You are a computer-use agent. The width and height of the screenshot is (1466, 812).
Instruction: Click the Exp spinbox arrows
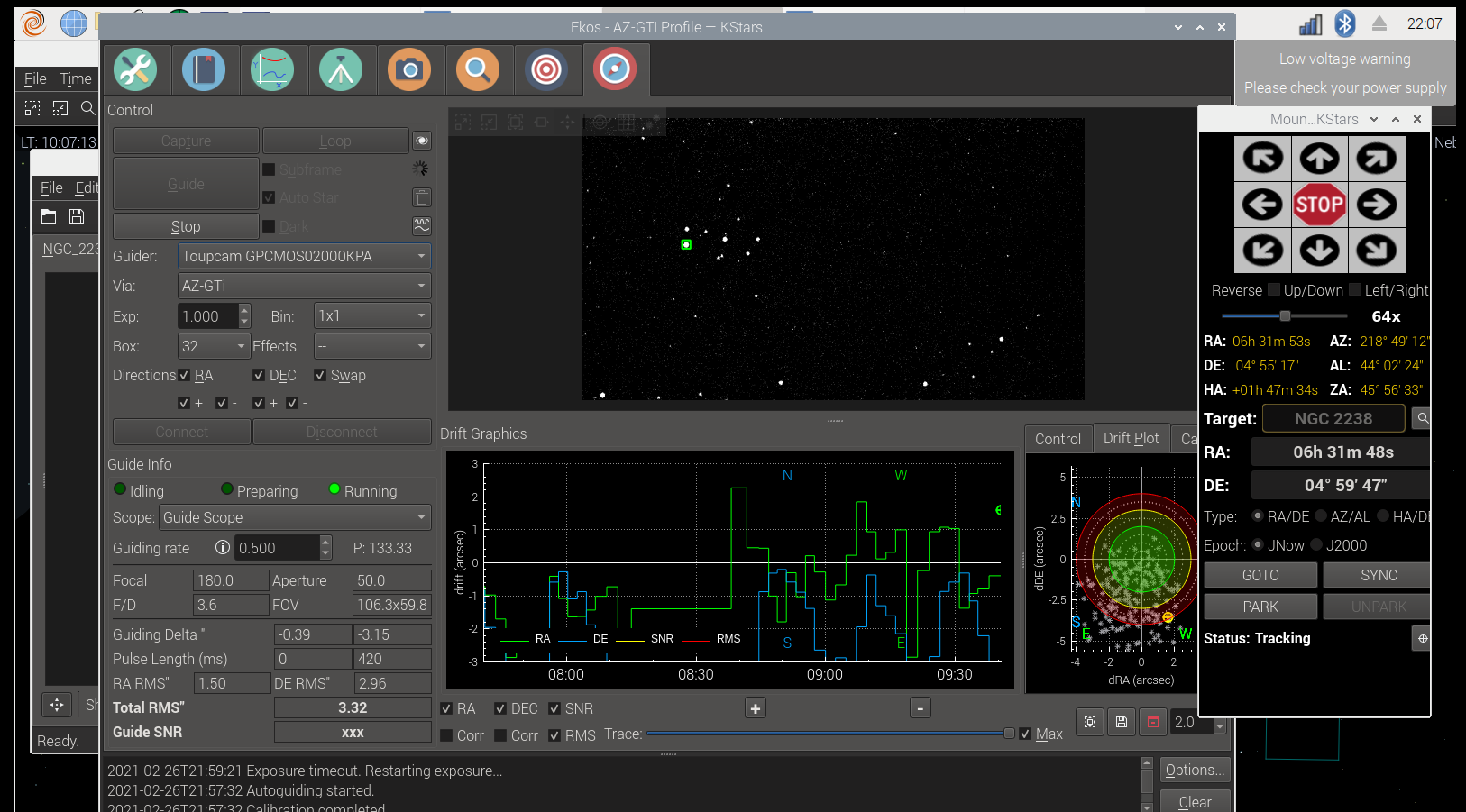[x=244, y=316]
